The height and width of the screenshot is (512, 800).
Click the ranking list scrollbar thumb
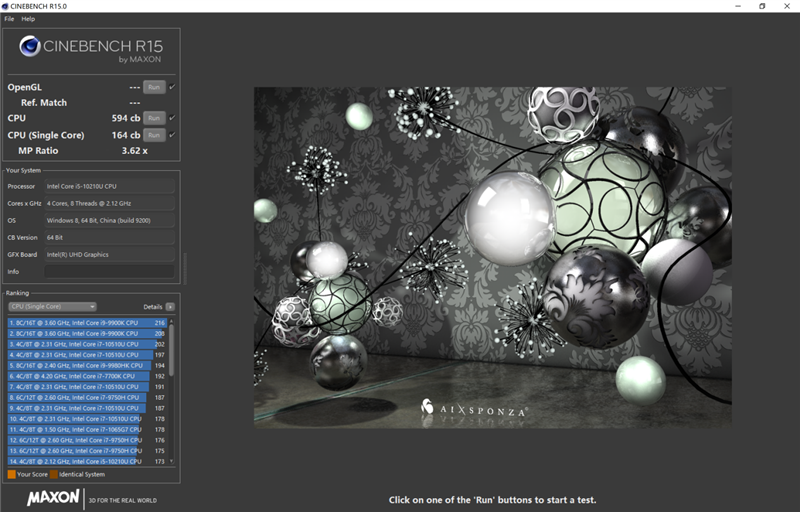(x=171, y=350)
